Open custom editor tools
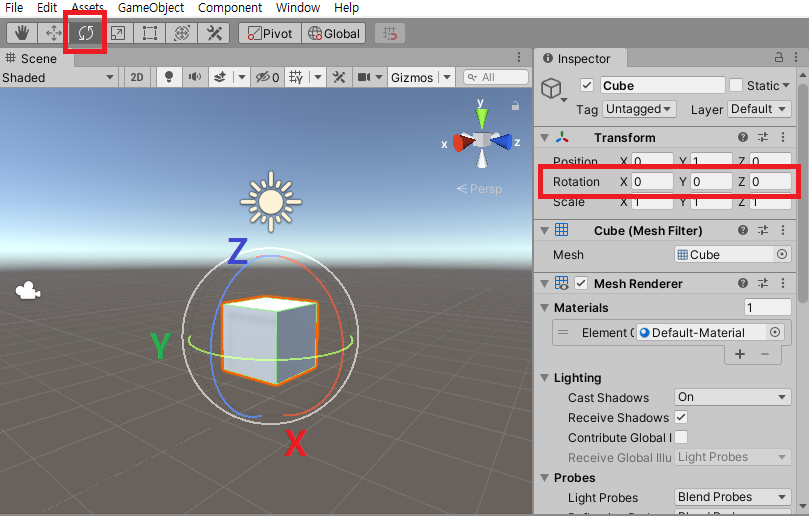 [214, 34]
